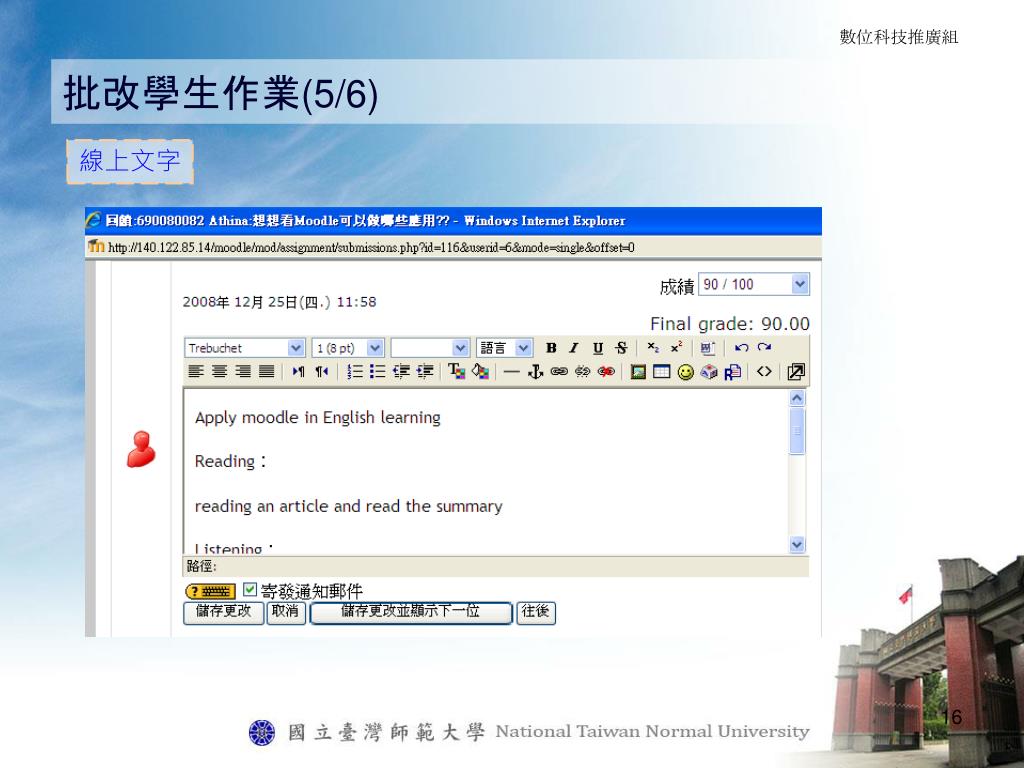This screenshot has width=1024, height=768.
Task: Decrease the indent
Action: tap(401, 372)
